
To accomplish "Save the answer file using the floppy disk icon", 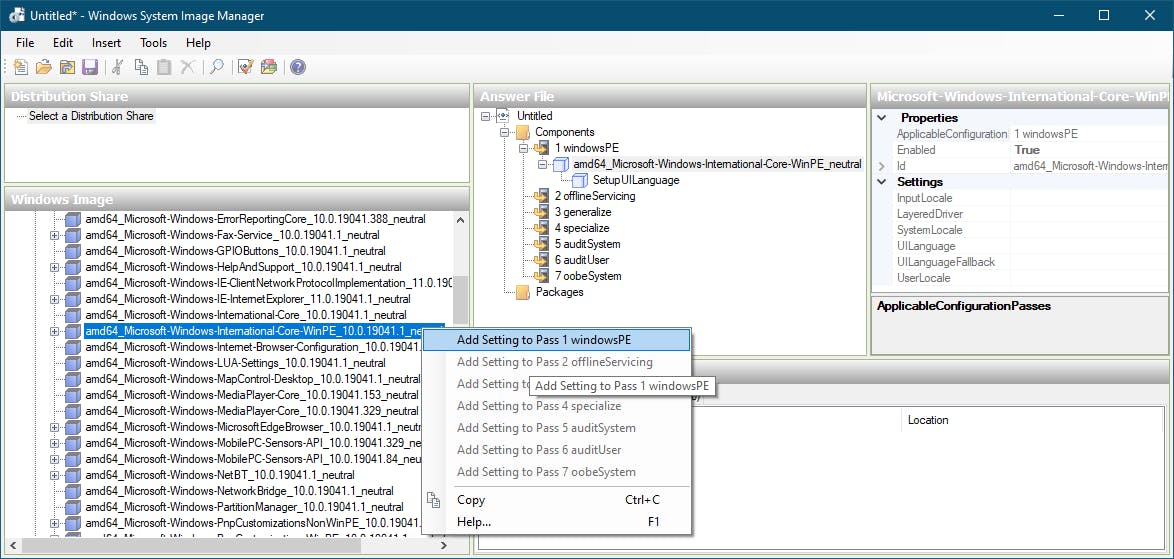I will coord(90,67).
